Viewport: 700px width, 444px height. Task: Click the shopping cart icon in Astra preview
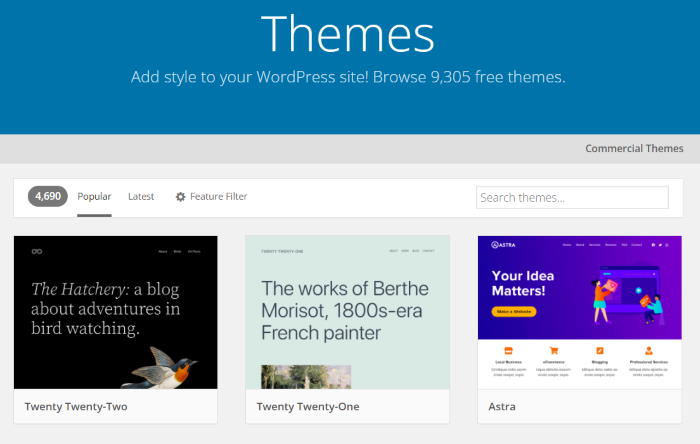(x=554, y=351)
